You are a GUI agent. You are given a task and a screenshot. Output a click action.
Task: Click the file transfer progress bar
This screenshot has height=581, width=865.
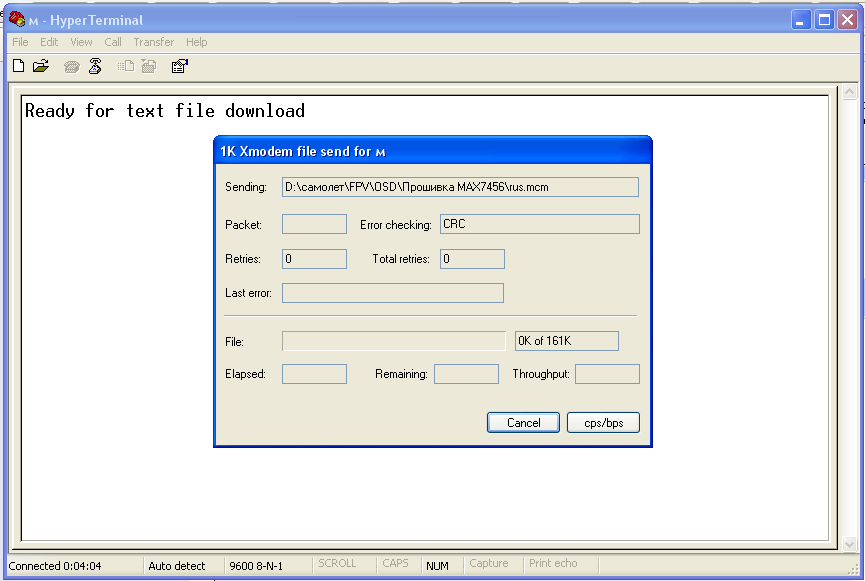(394, 341)
